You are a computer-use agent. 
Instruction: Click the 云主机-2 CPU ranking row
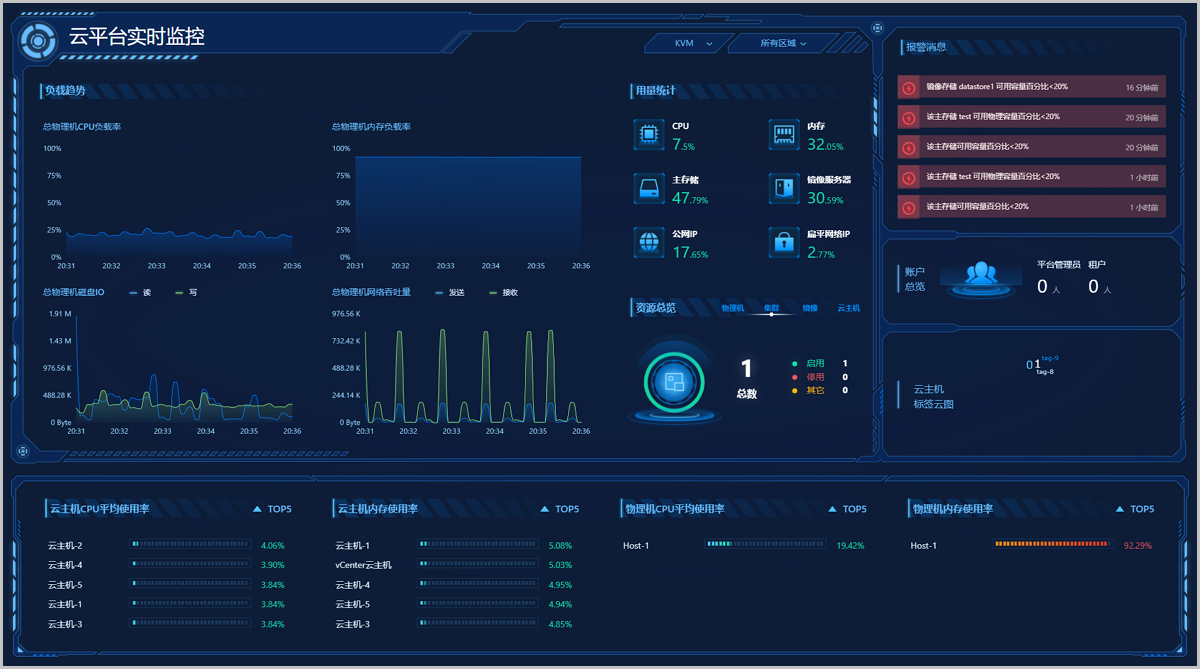[x=167, y=546]
